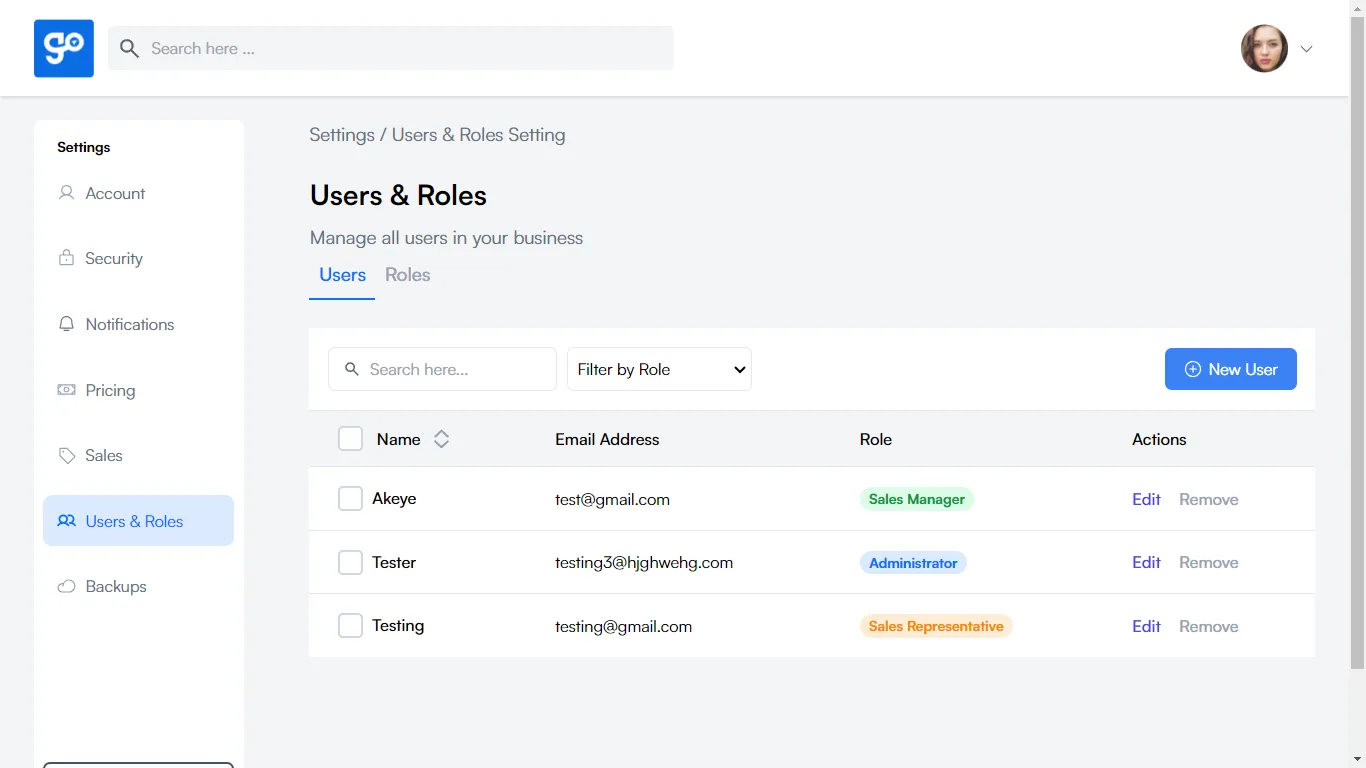Open Backups using the cloud icon

[x=66, y=586]
